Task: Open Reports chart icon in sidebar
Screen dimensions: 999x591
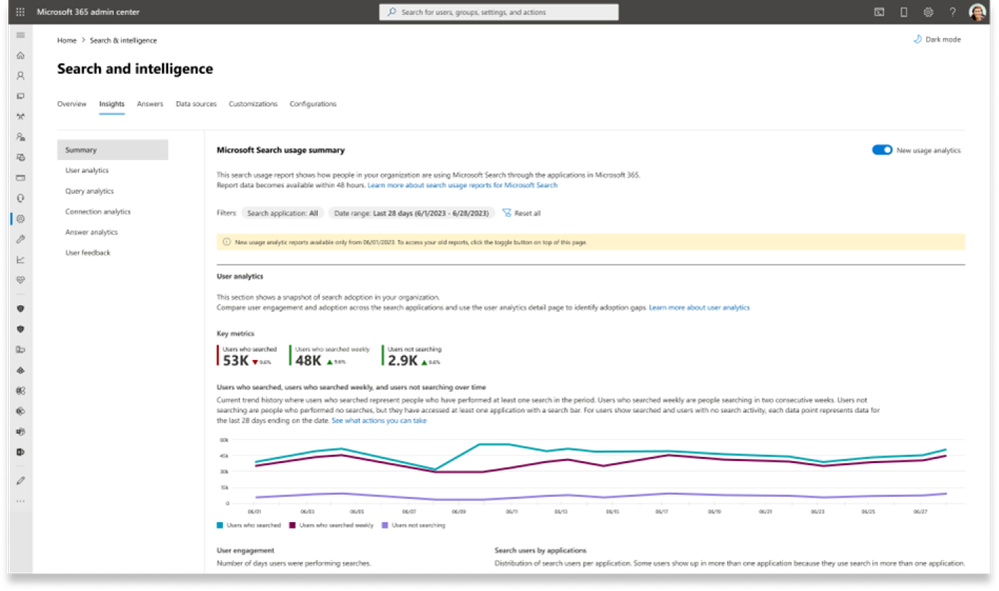Action: [20, 260]
